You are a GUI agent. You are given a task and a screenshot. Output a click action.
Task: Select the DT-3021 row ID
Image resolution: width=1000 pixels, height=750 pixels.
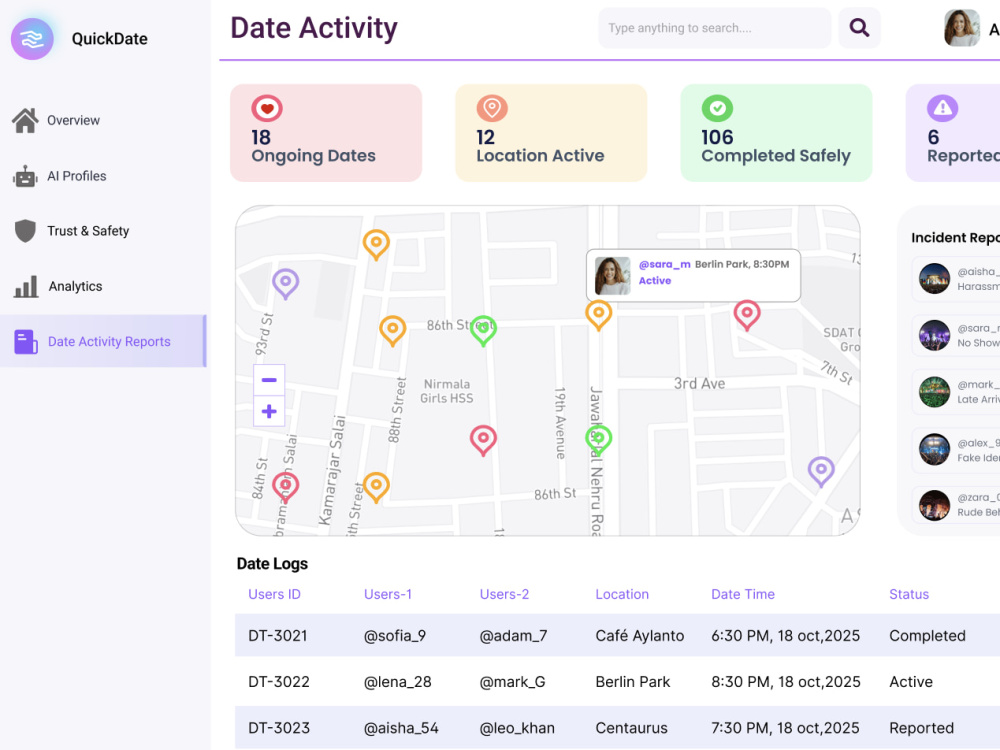pyautogui.click(x=277, y=636)
